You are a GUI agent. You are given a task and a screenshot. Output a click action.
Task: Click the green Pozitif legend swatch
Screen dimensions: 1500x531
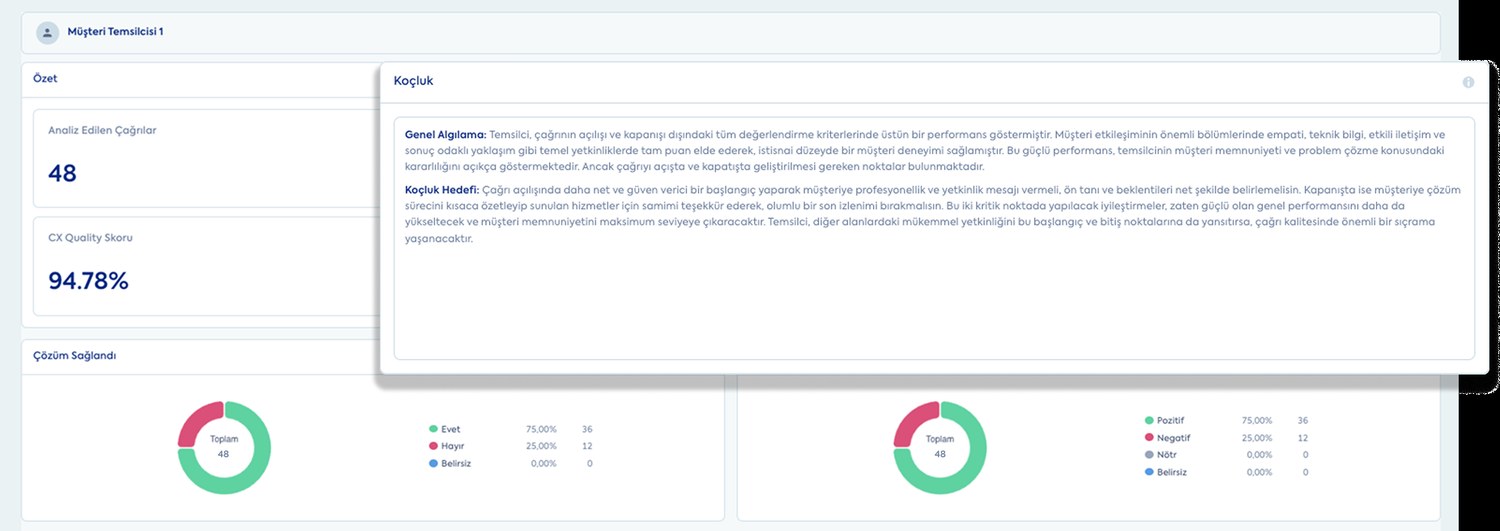(x=1148, y=421)
